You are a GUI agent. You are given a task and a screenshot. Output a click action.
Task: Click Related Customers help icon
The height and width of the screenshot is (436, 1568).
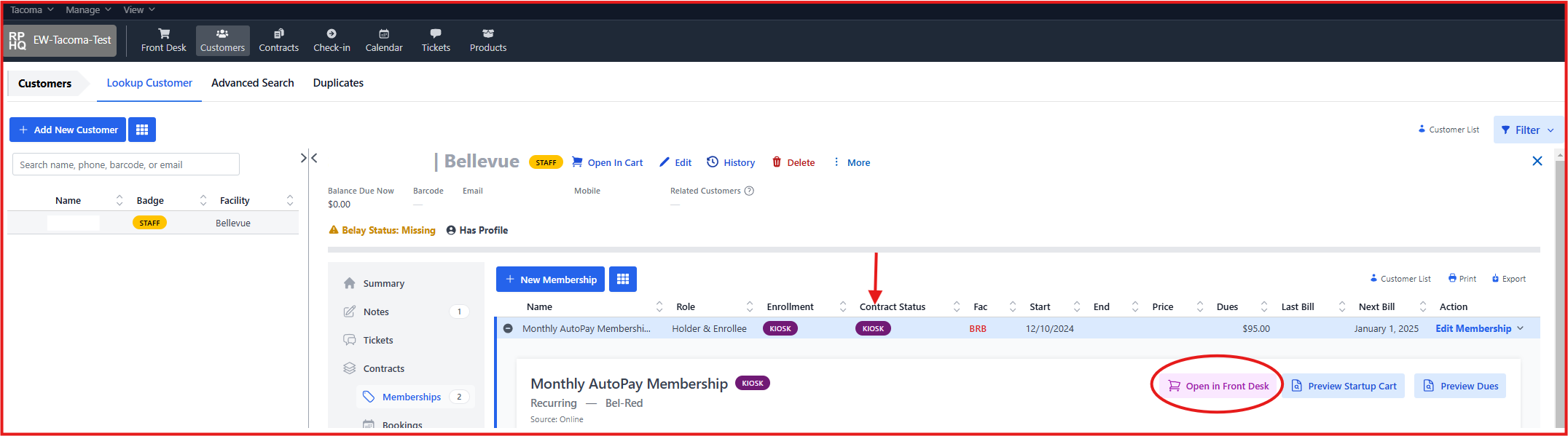(x=749, y=191)
